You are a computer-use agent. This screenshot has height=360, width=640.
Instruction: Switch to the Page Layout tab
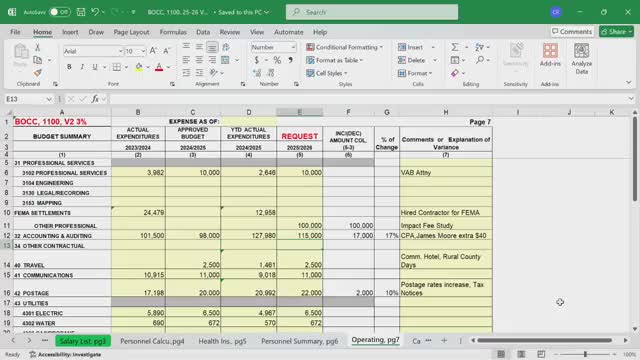click(x=131, y=32)
